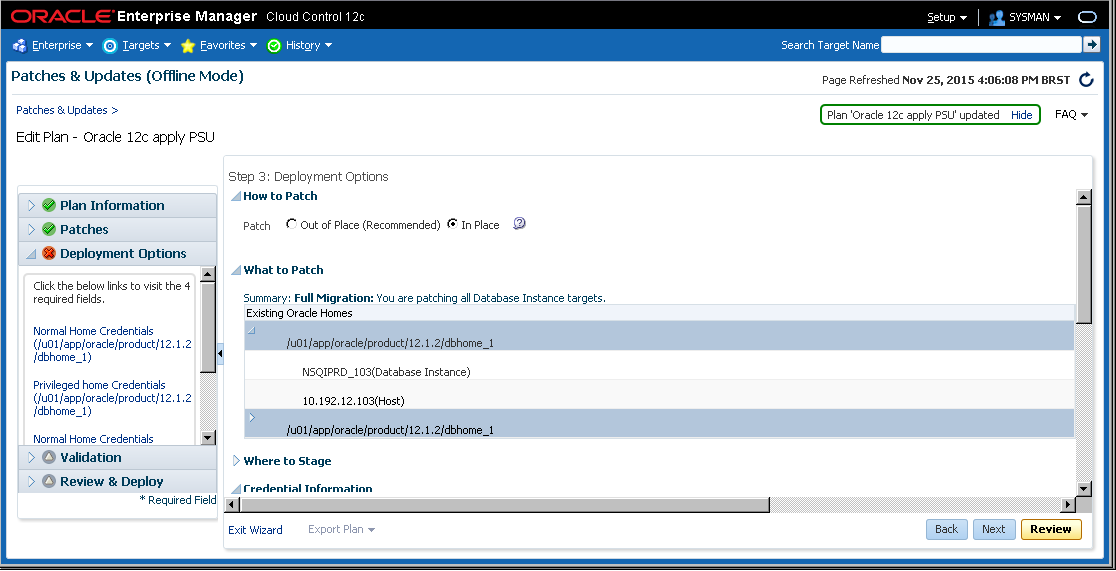Refresh the page with the refresh icon

[1086, 80]
